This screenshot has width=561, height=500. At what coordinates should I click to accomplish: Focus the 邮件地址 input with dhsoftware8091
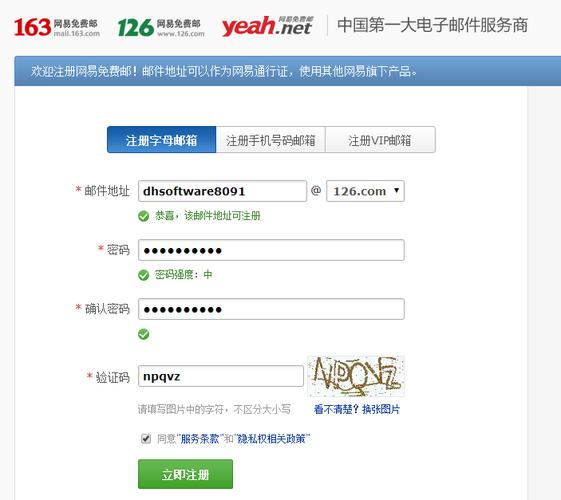(222, 191)
